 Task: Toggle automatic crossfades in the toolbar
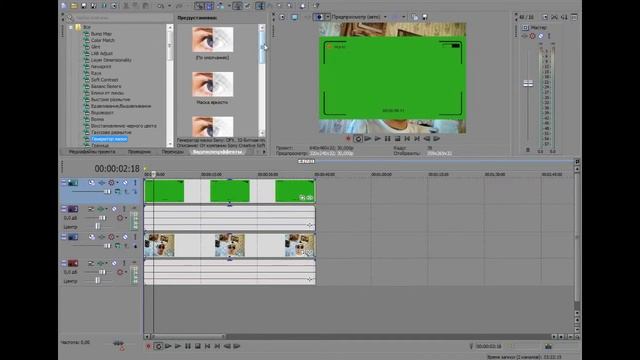[x=209, y=6]
